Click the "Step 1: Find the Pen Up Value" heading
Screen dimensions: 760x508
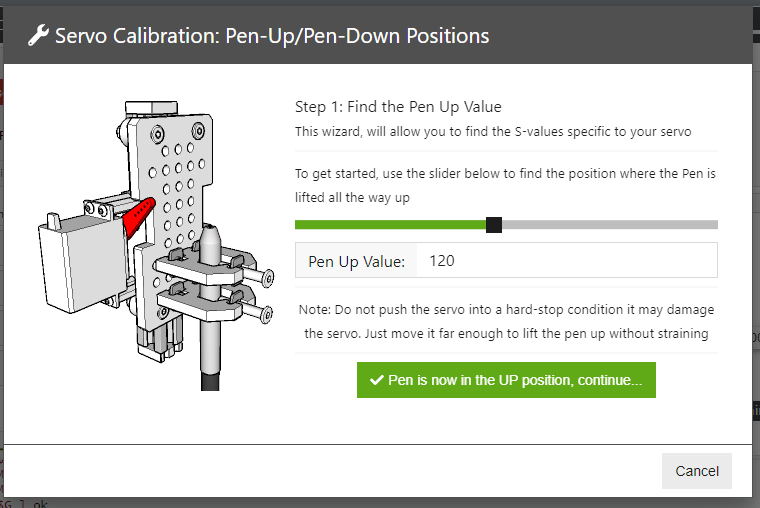coord(398,107)
